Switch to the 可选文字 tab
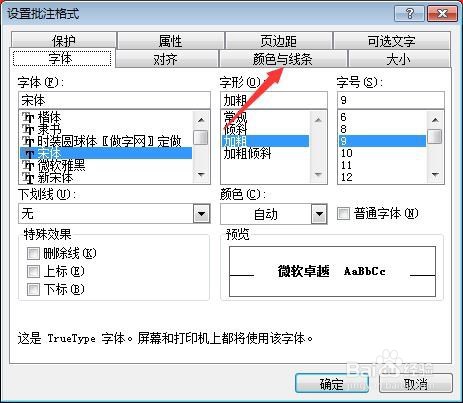 (392, 41)
